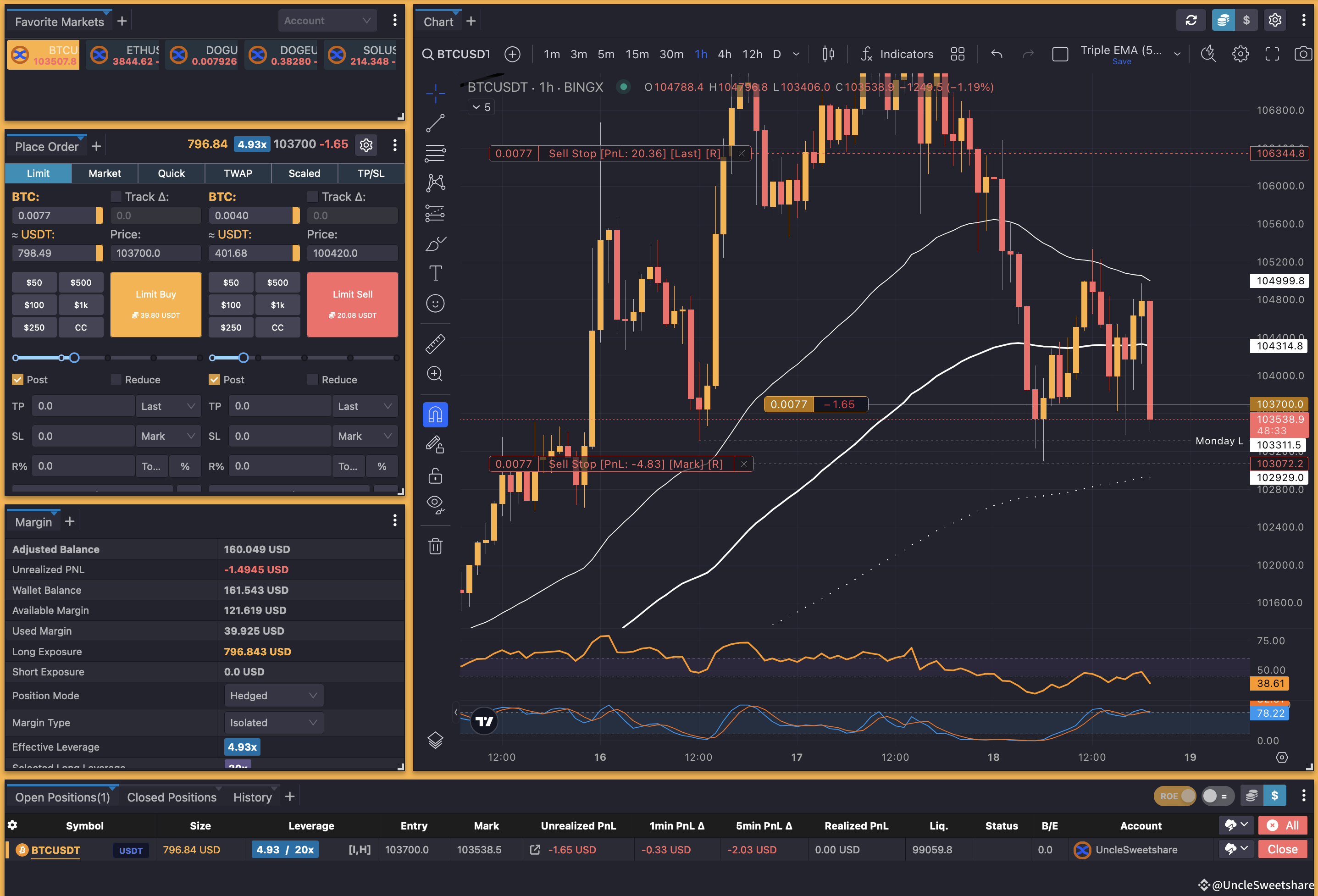The image size is (1318, 896).
Task: Add symbol to compare with plus icon
Action: point(512,54)
